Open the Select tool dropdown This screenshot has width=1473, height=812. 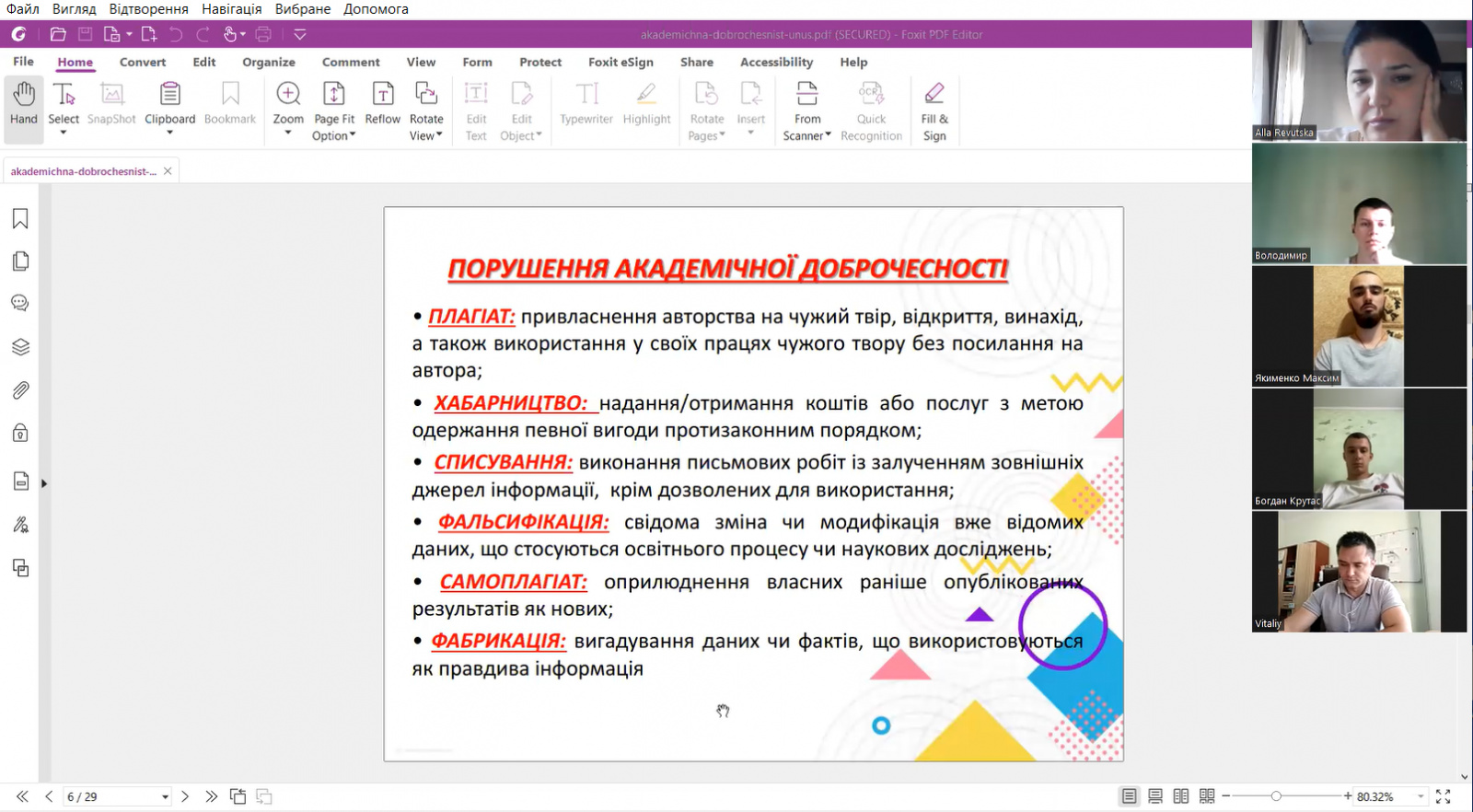coord(64,133)
